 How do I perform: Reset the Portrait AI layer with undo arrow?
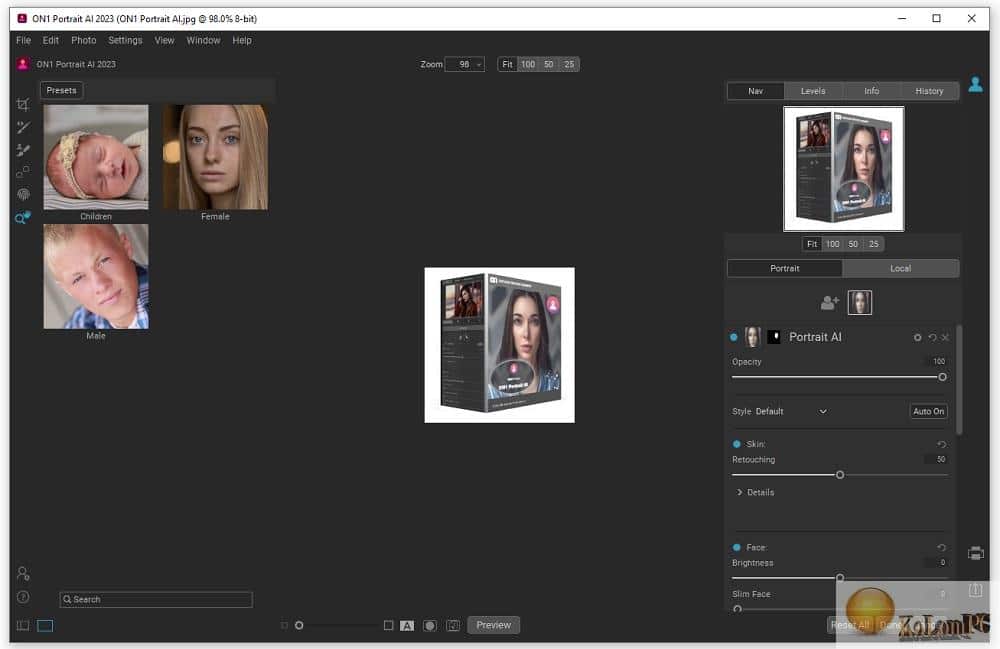point(932,337)
